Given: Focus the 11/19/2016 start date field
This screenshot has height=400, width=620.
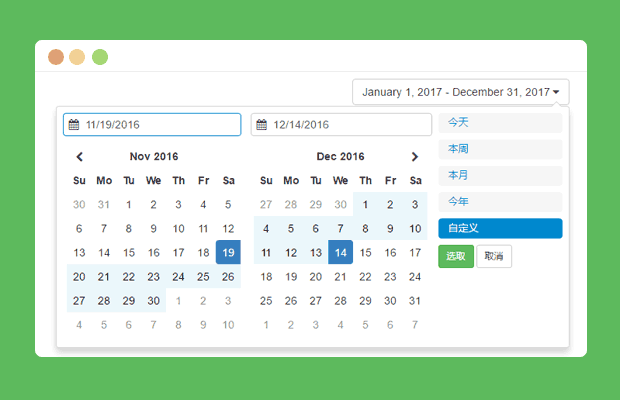Looking at the screenshot, I should (x=152, y=125).
